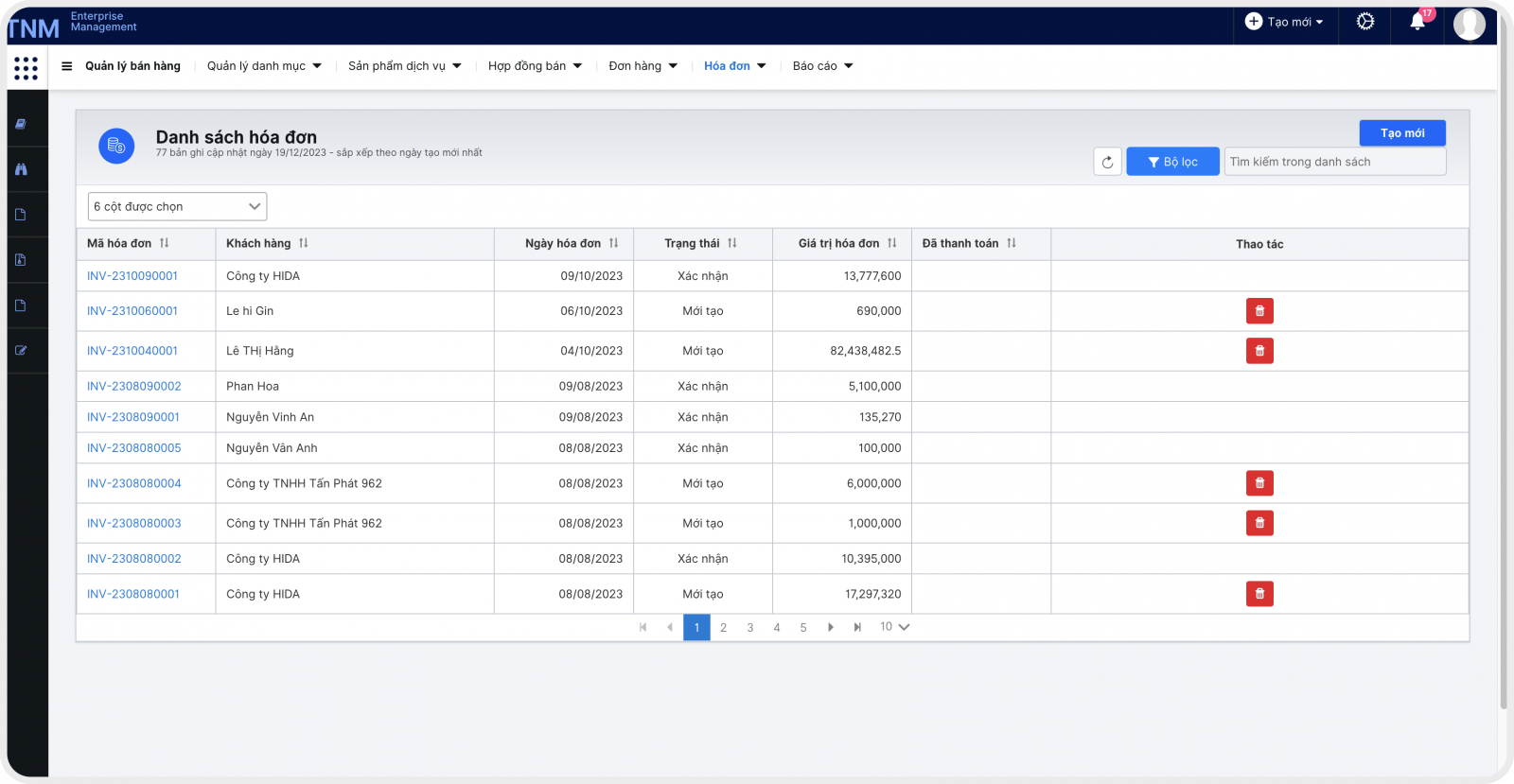Jump to the last page arrow
1514x784 pixels.
(x=857, y=627)
